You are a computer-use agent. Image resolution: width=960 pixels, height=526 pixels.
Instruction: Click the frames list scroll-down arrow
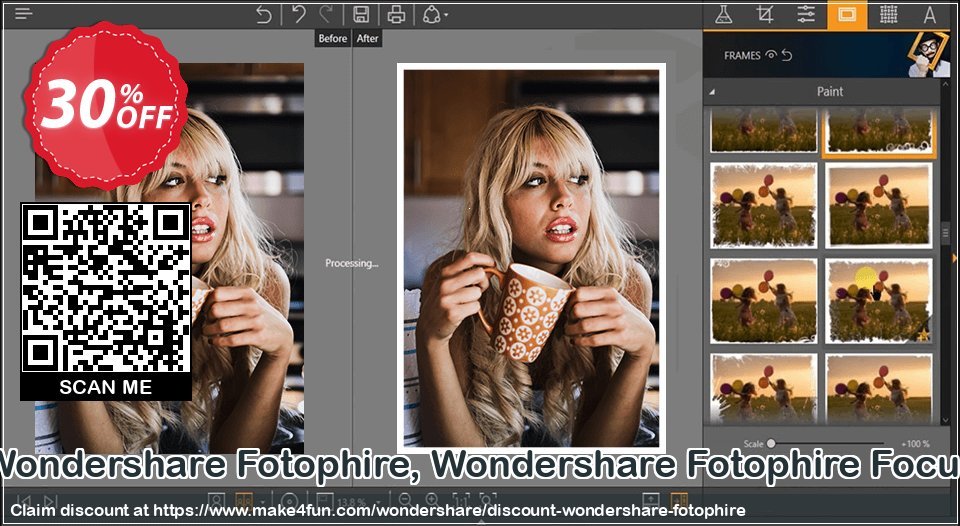tap(945, 420)
